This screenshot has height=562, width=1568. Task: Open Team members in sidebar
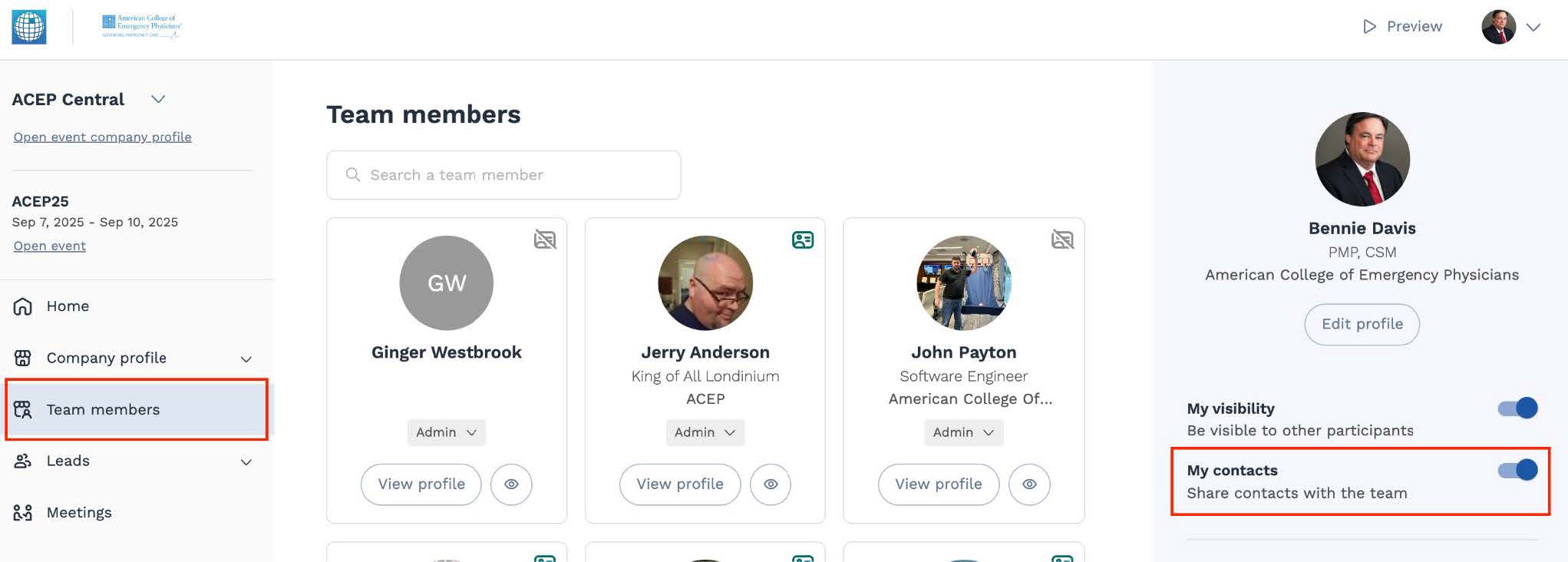[103, 410]
